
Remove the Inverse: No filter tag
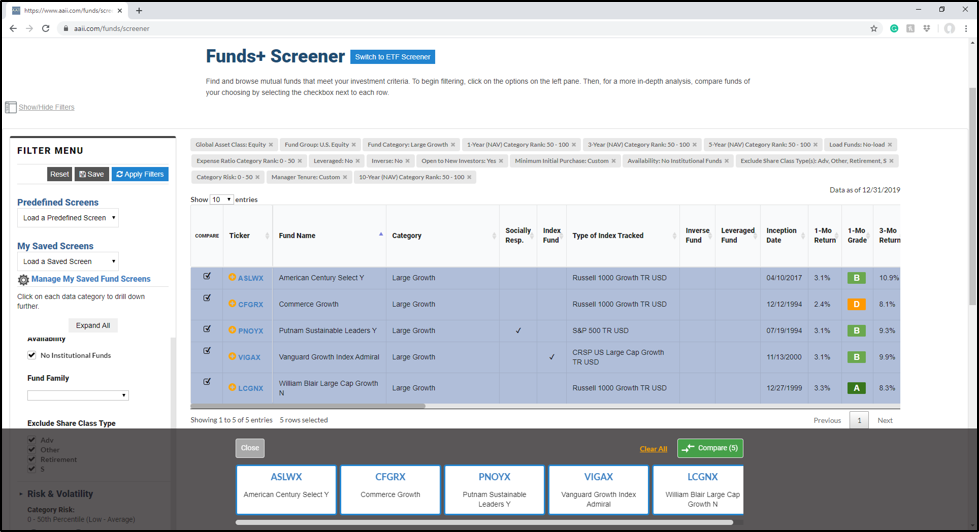point(408,161)
